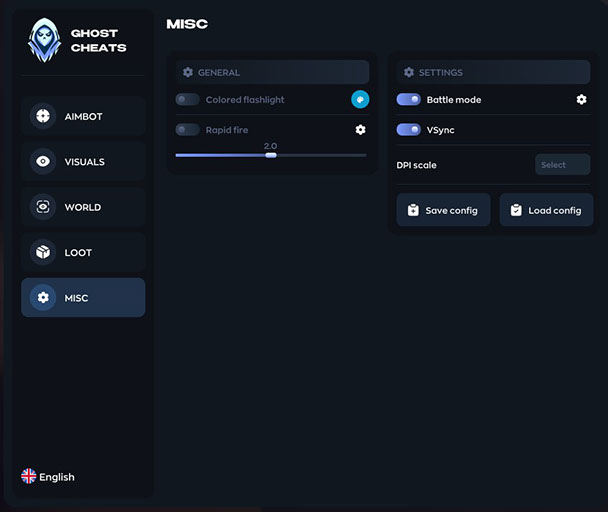Screen dimensions: 608x512
Task: Expand the DPI scale Select dropdown
Action: click(562, 165)
